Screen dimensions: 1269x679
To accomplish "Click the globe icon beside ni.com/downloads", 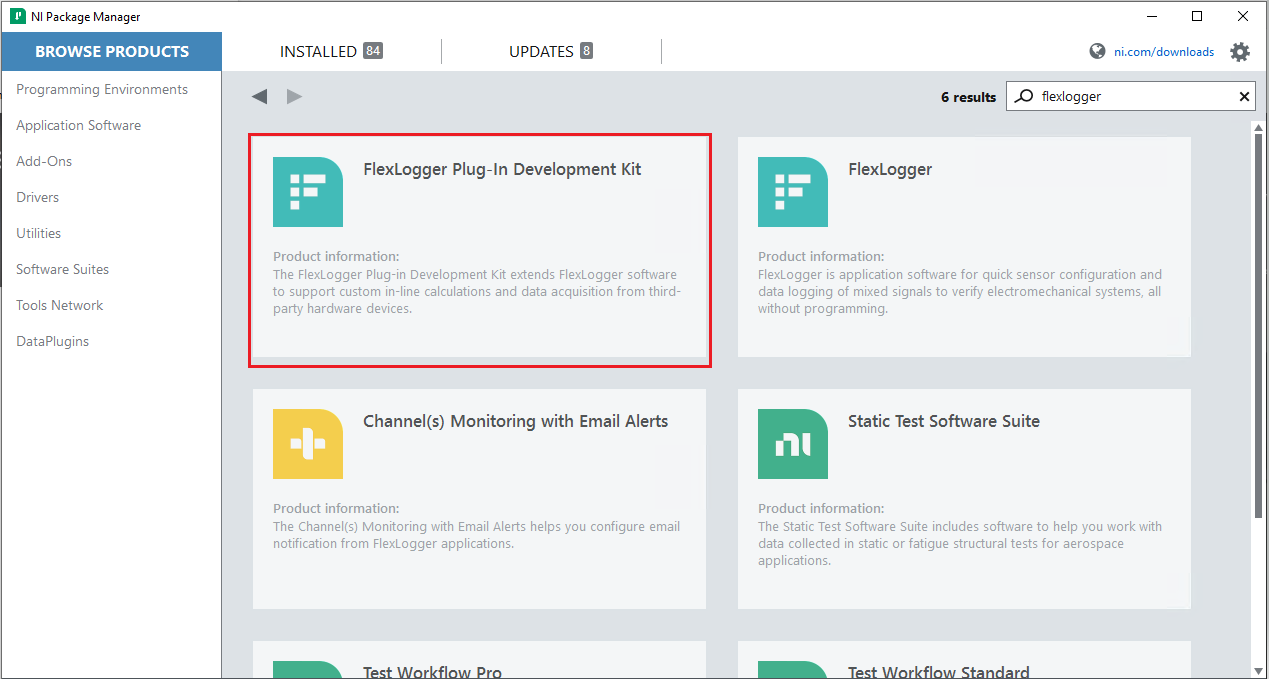I will [1097, 52].
